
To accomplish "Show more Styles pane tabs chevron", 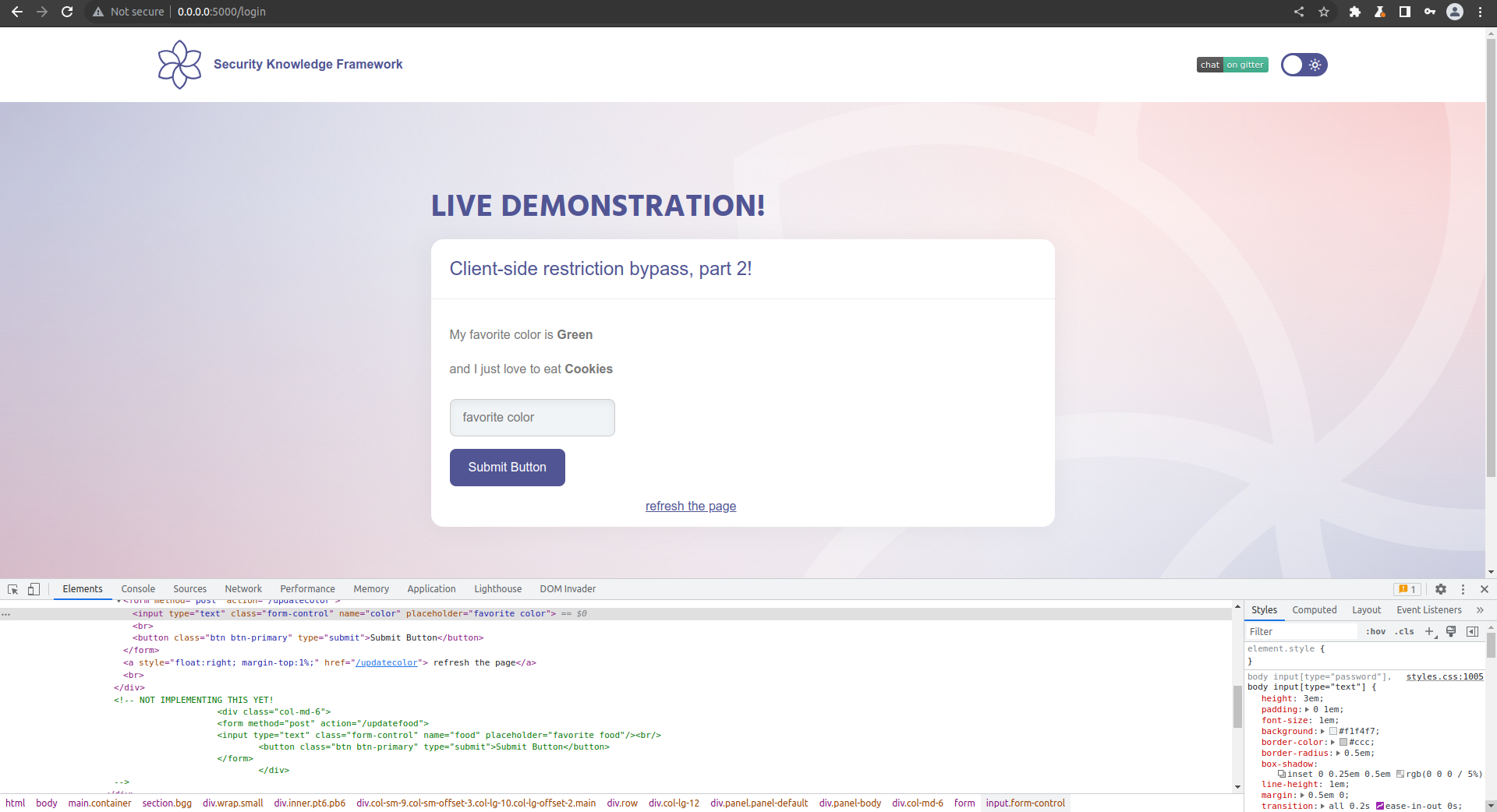I will [x=1480, y=610].
